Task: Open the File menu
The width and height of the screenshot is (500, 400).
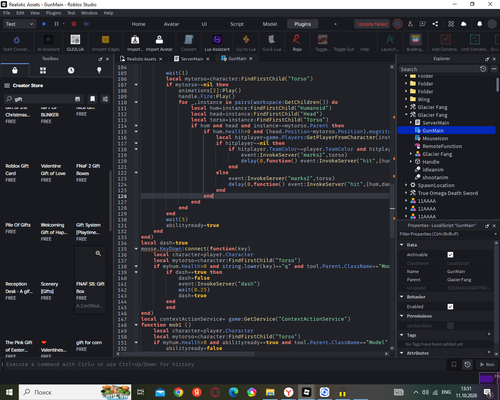Action: (x=7, y=13)
